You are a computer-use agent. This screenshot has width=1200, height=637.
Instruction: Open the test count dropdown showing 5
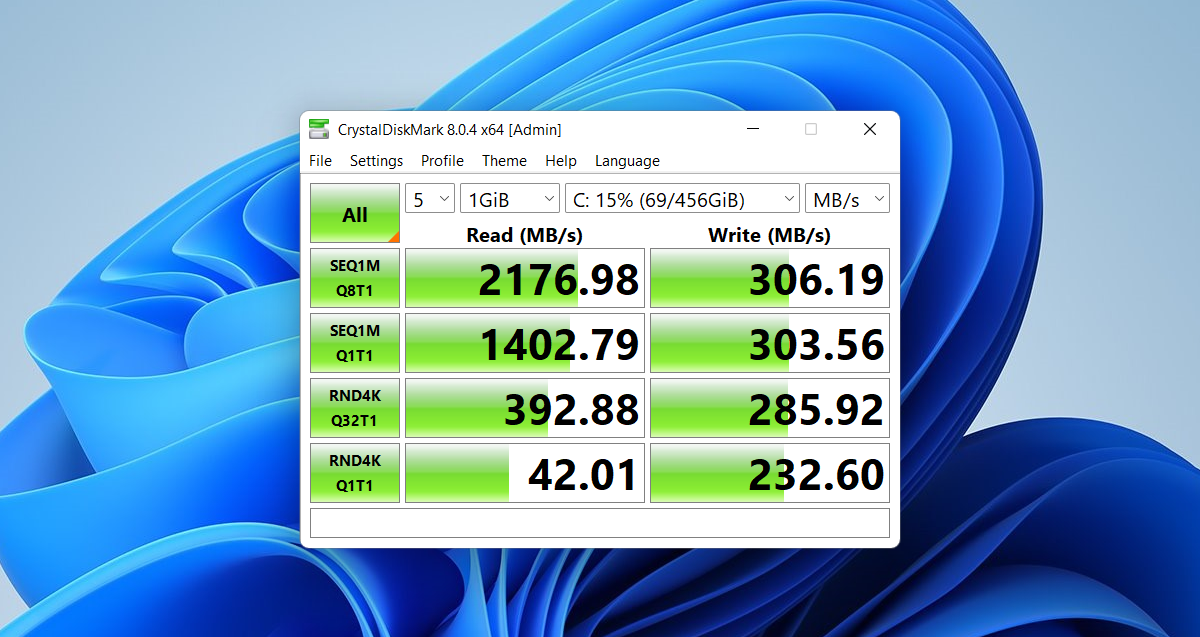coord(430,199)
